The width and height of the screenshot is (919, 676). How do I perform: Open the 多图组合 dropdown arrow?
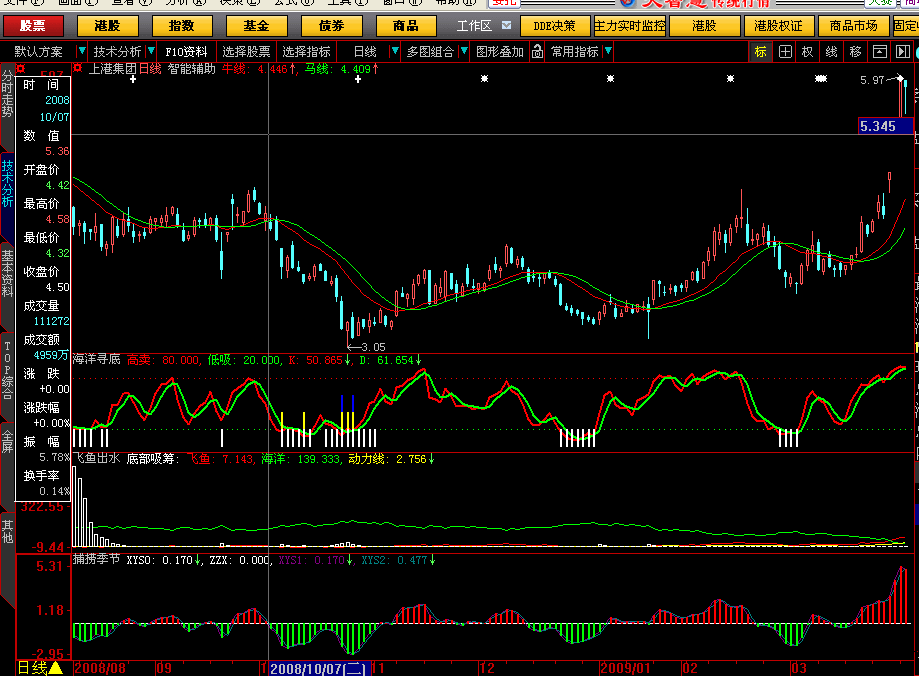tap(463, 52)
